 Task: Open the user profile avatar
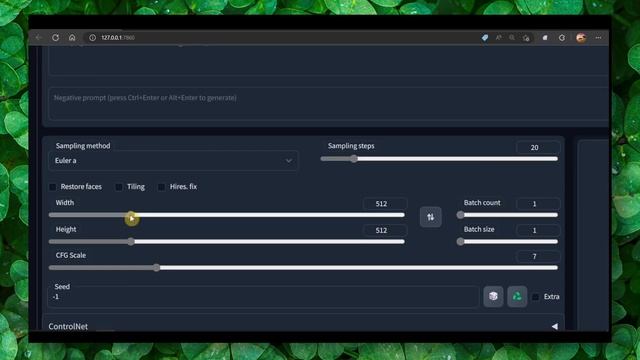(581, 38)
